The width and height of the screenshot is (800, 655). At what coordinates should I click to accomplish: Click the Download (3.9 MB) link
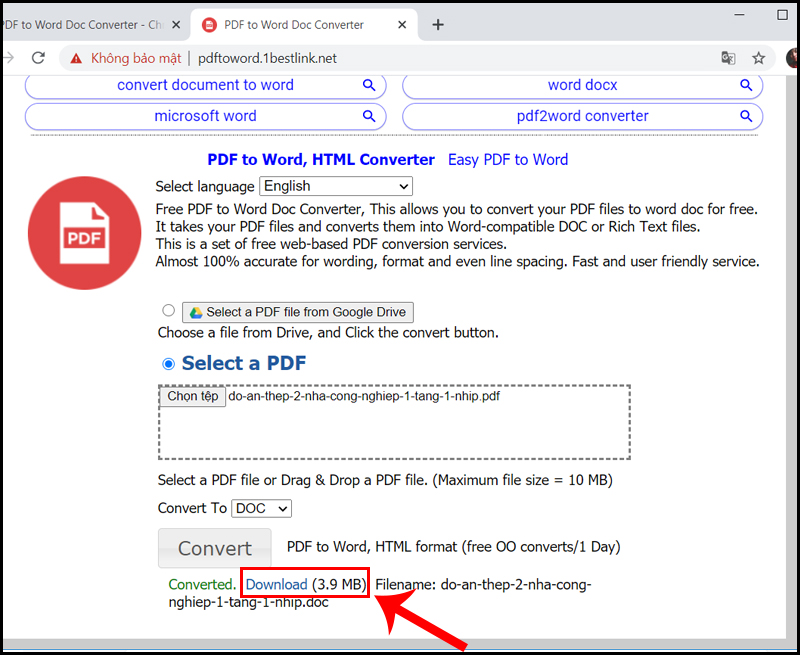pos(276,584)
